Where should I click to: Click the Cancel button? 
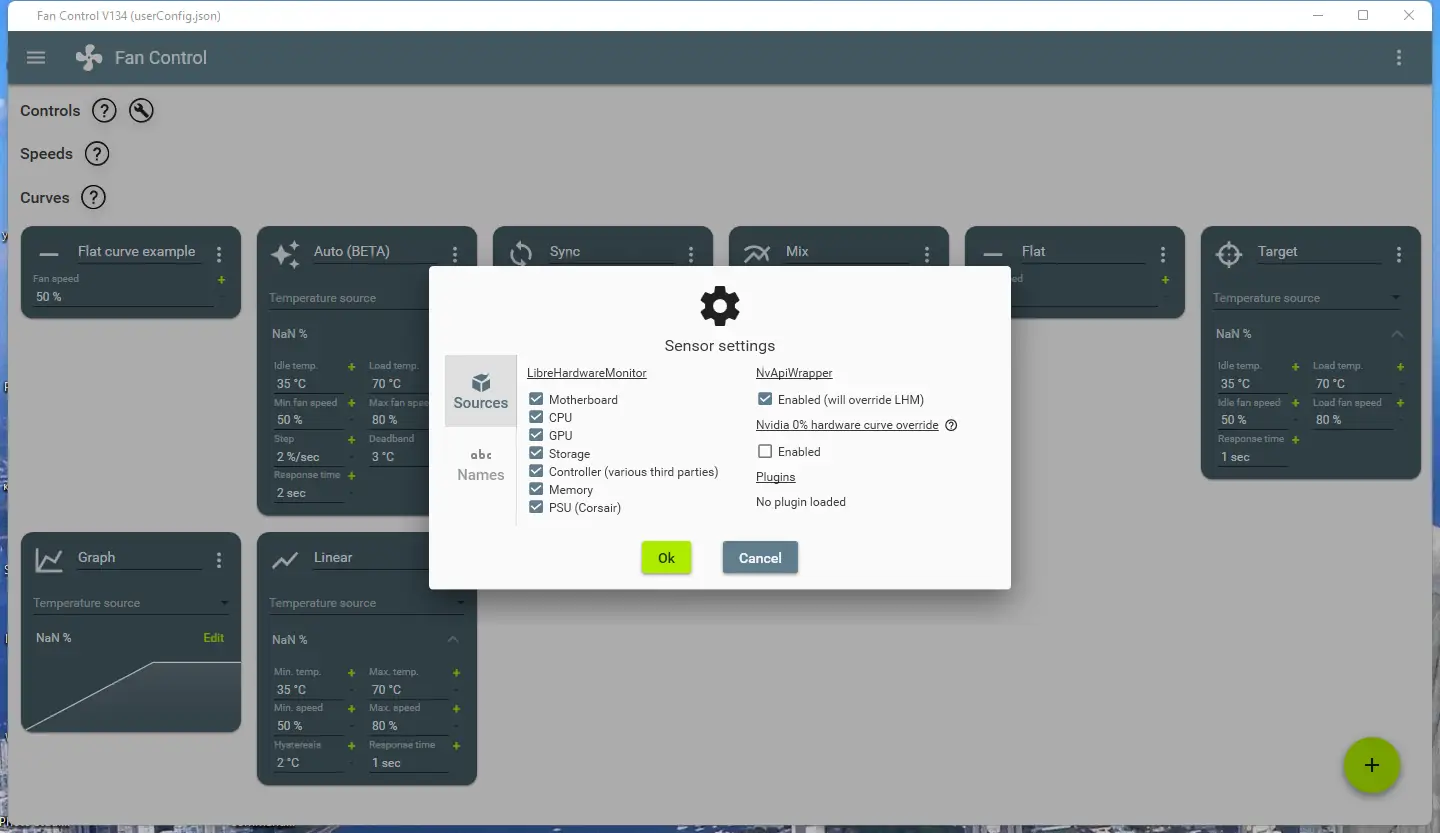point(760,558)
